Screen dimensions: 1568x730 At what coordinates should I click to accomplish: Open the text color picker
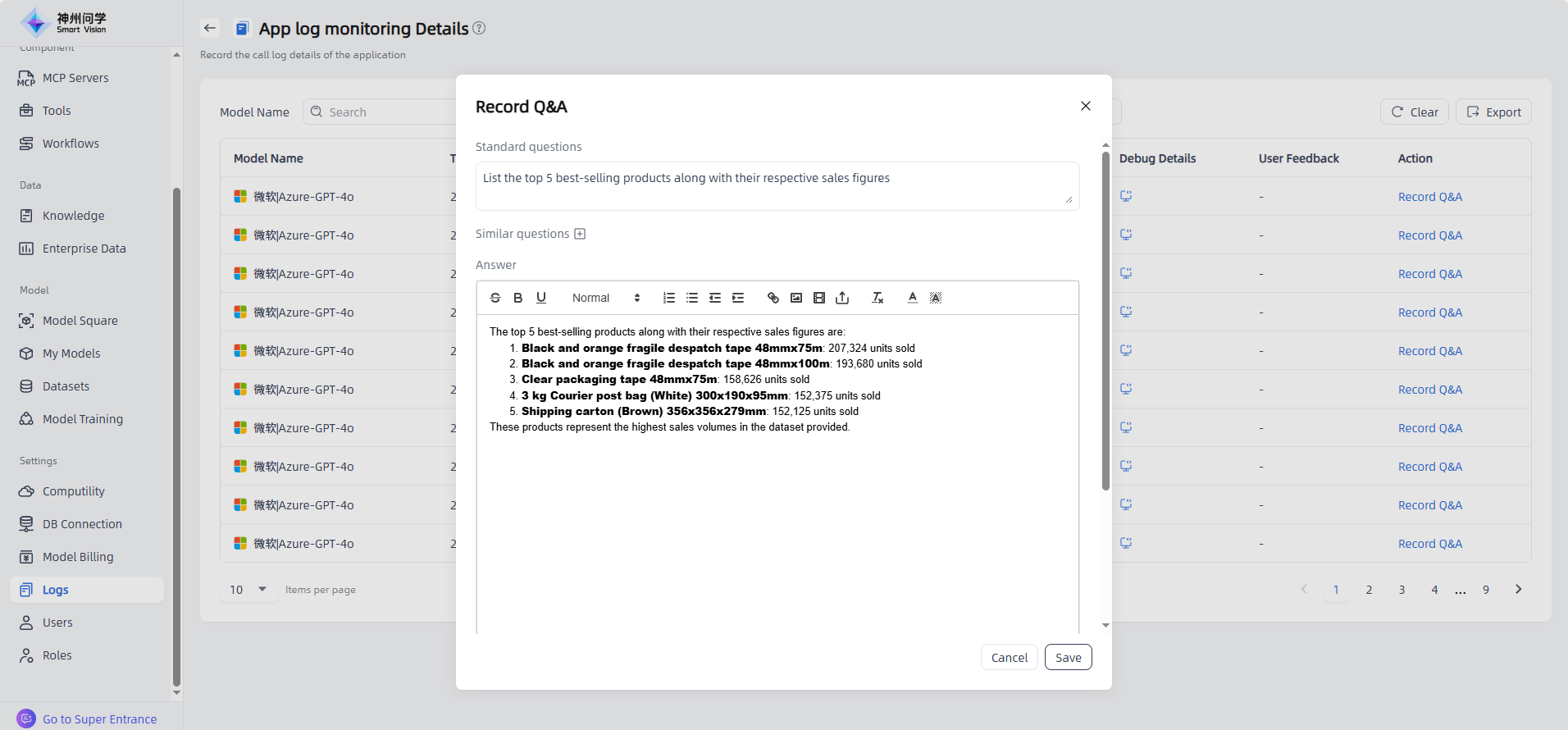913,298
